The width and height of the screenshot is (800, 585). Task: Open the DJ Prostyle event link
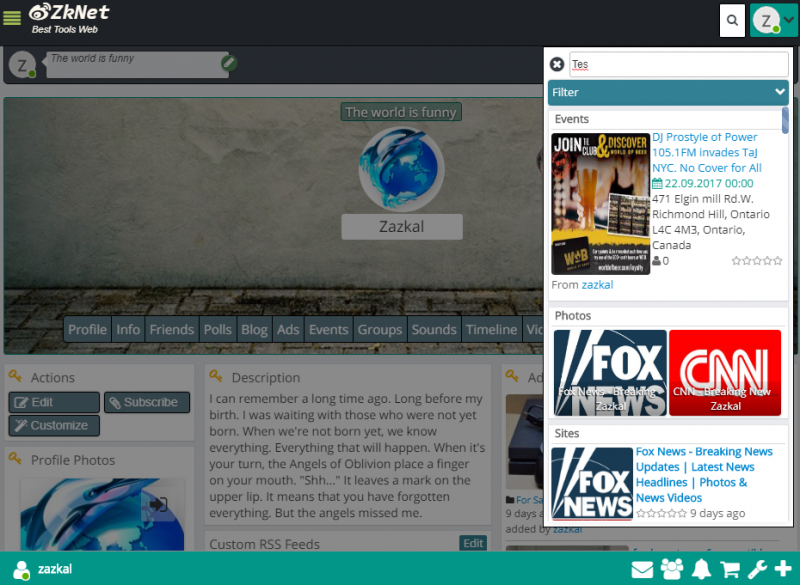coord(707,152)
